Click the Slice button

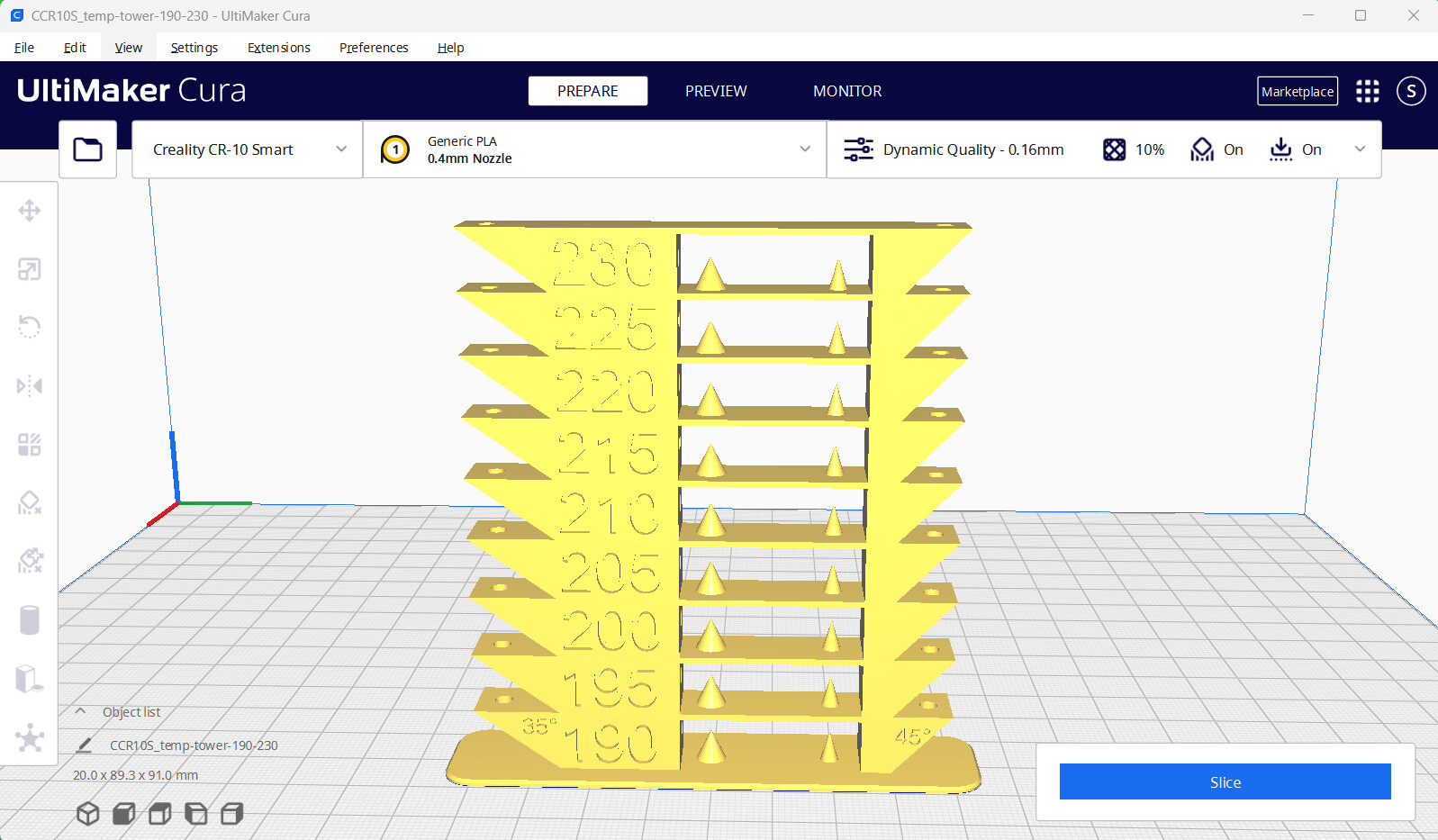1225,781
